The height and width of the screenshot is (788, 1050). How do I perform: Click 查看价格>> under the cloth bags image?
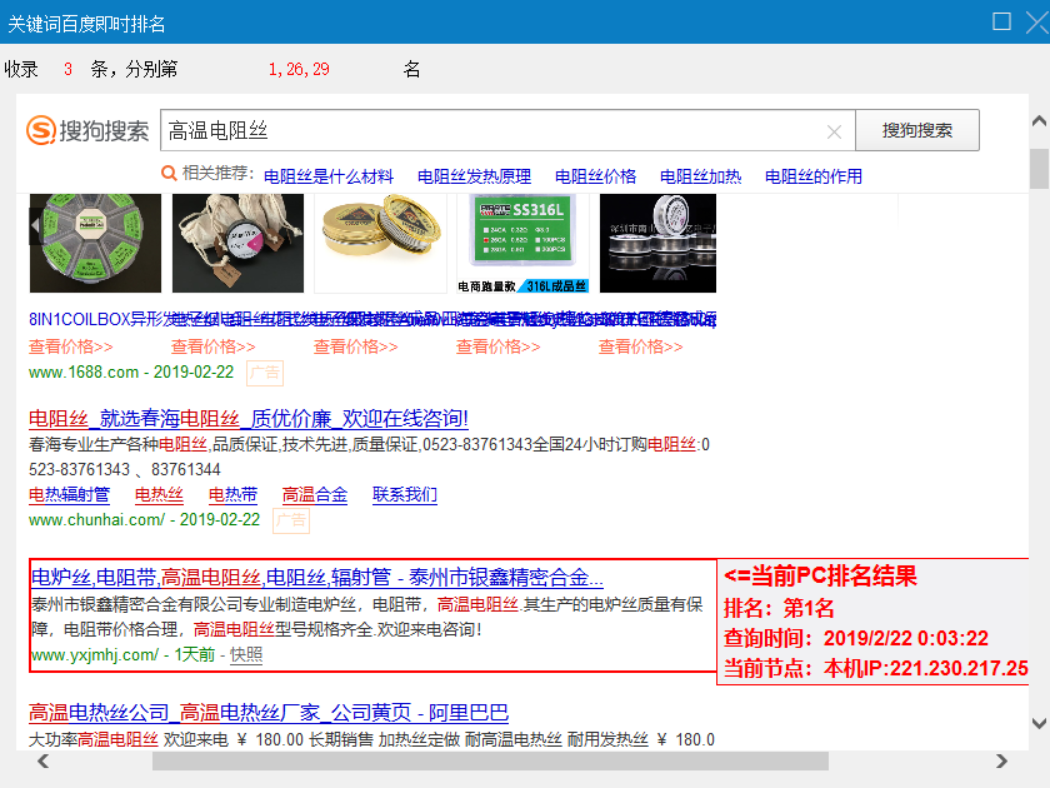(x=213, y=347)
